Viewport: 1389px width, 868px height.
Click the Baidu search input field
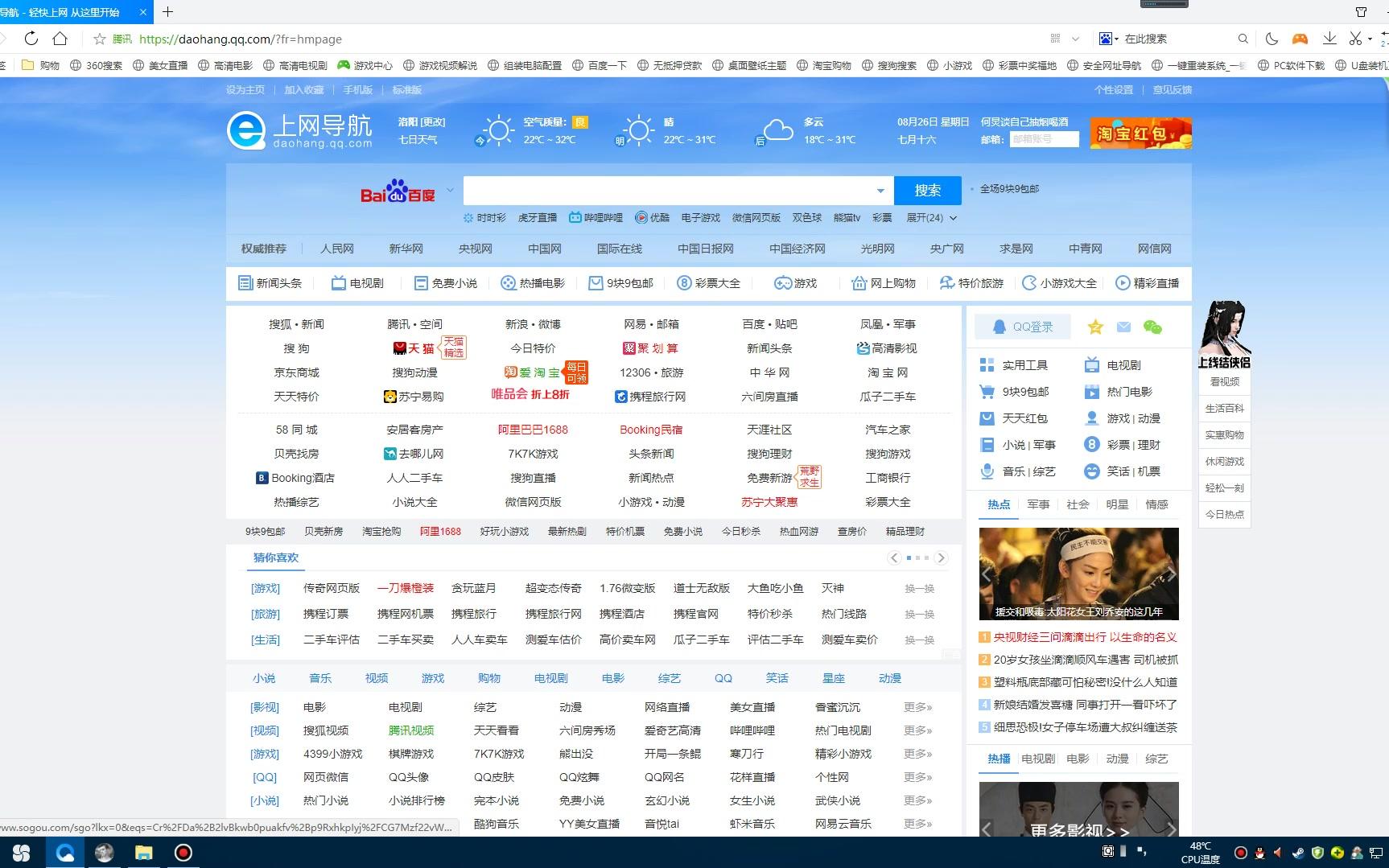(668, 191)
